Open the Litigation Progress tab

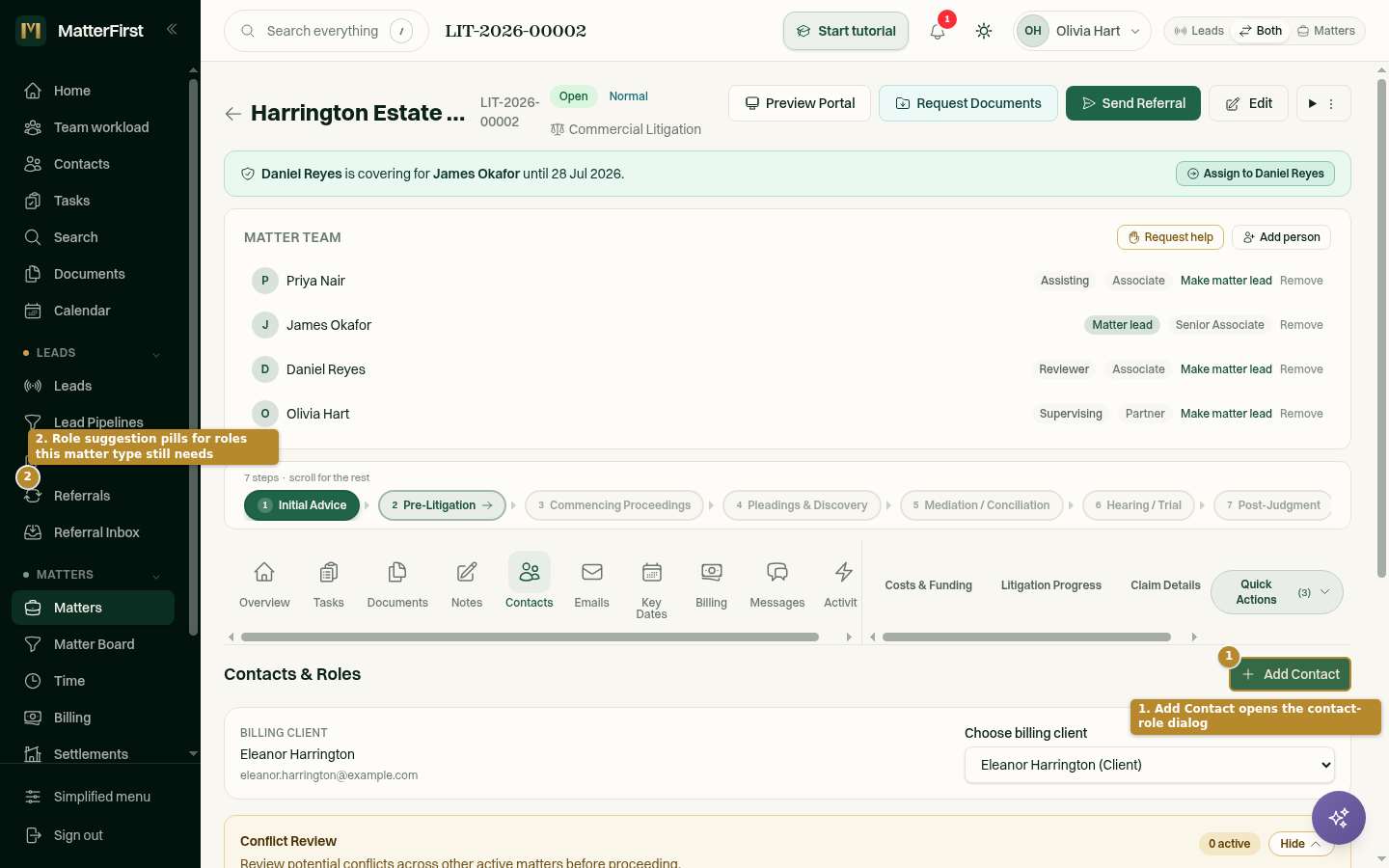click(1051, 585)
